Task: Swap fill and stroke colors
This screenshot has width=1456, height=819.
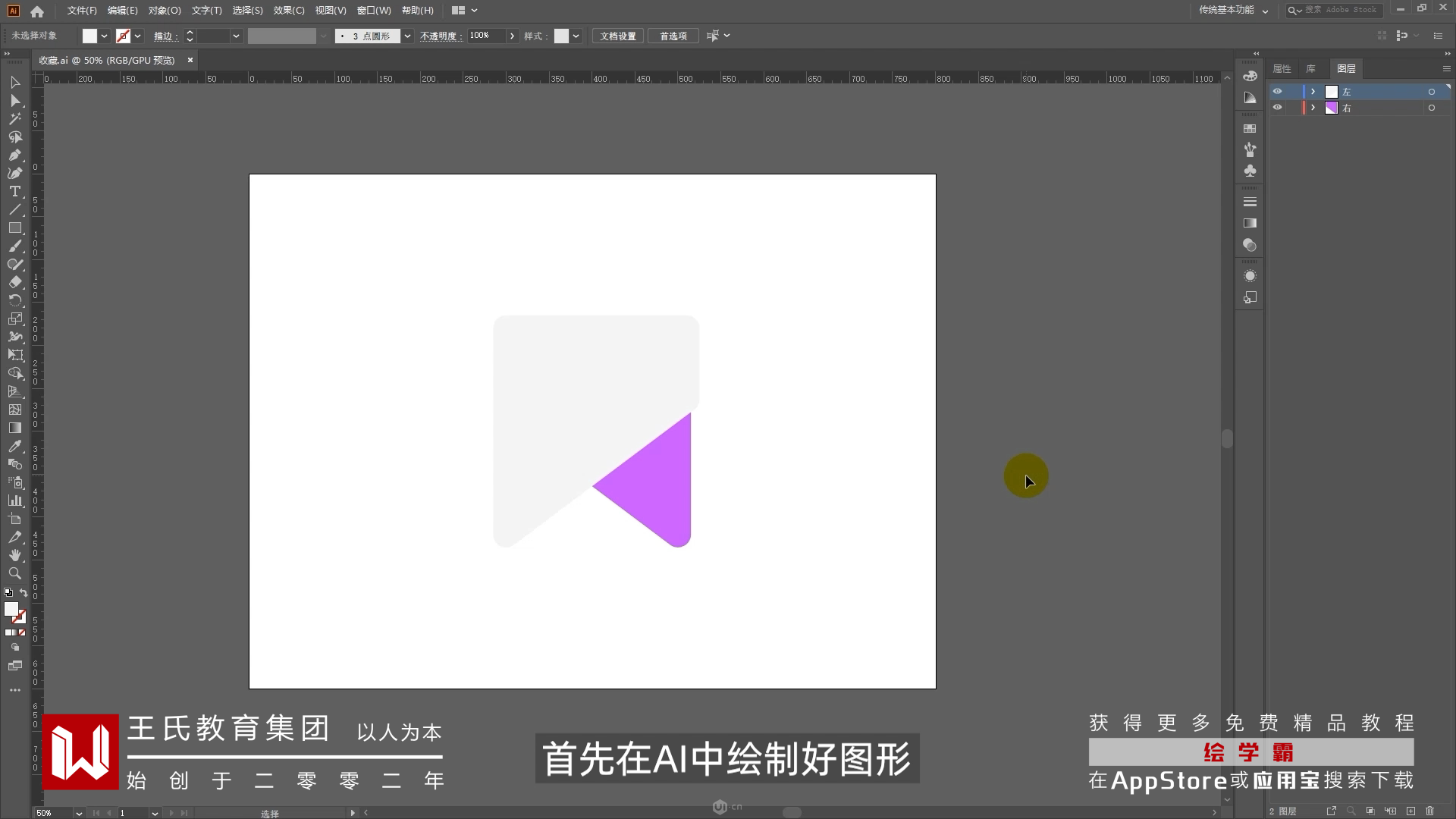Action: 24,593
